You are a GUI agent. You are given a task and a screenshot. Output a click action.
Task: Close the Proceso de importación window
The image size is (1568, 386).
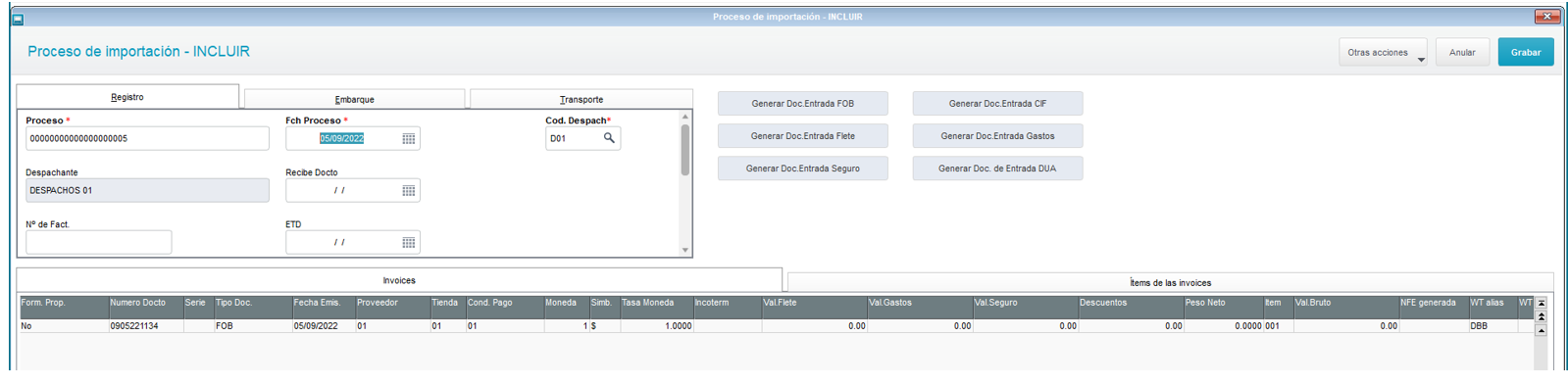click(1547, 17)
